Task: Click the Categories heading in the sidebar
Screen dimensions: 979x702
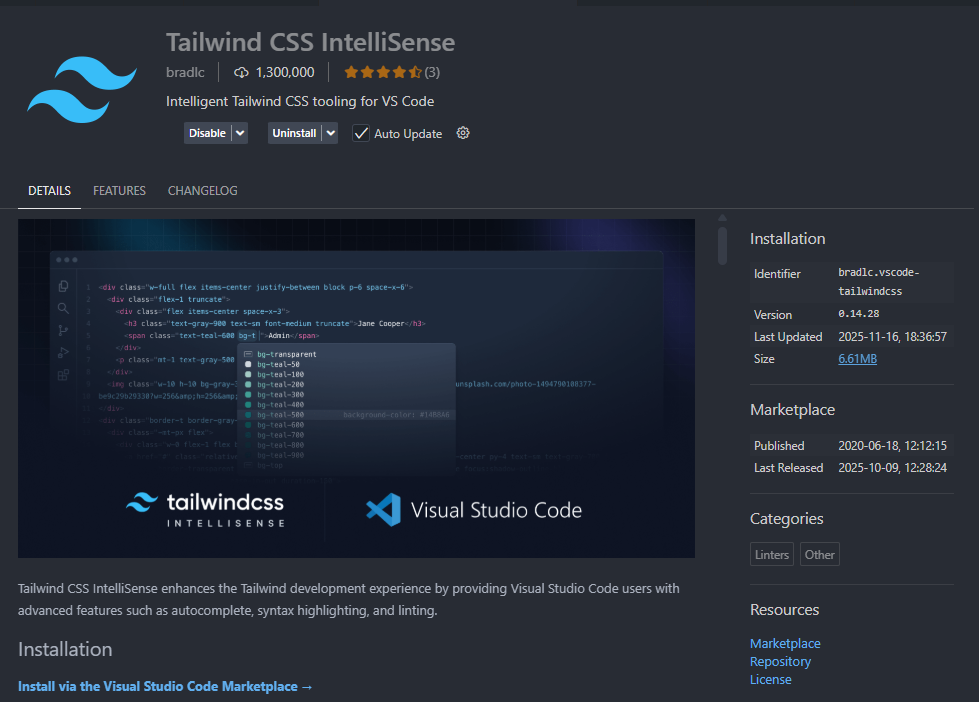Action: [786, 519]
